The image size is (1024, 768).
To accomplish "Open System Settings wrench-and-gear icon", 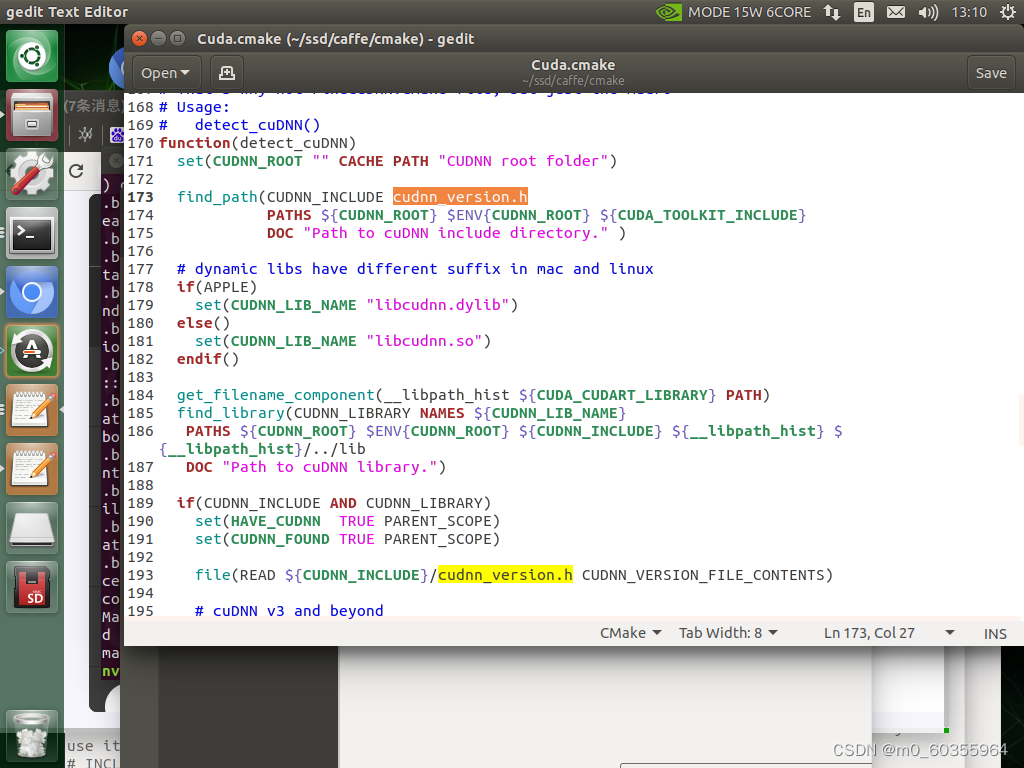I will [x=32, y=174].
